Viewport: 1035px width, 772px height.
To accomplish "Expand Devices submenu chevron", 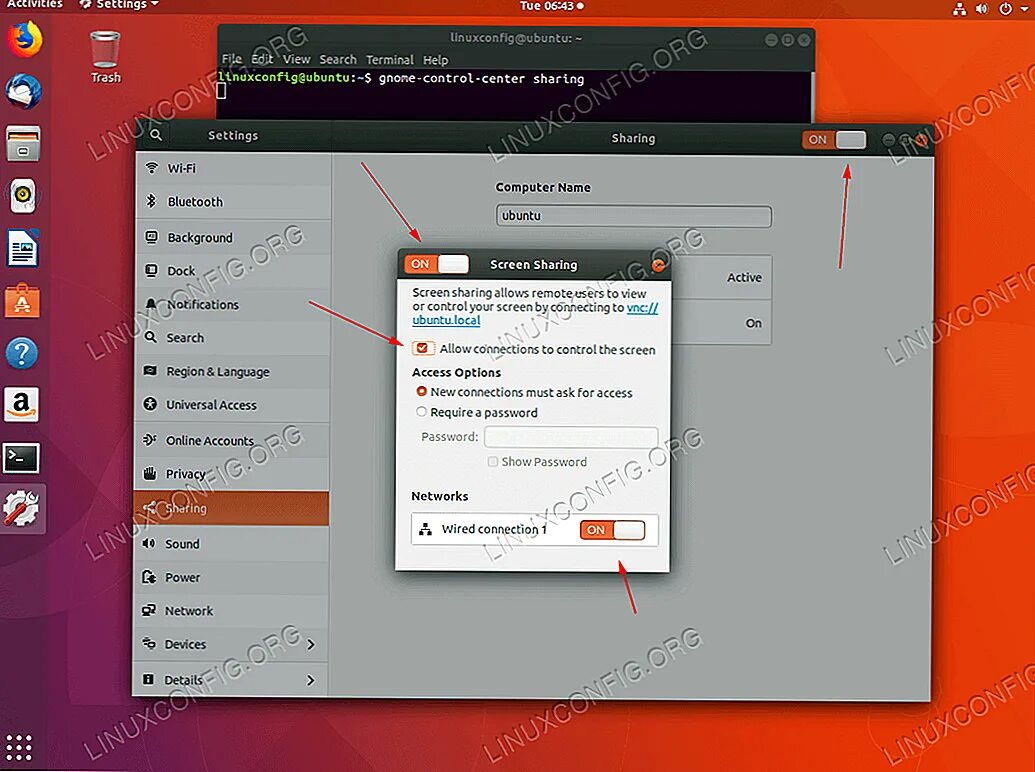I will (310, 644).
